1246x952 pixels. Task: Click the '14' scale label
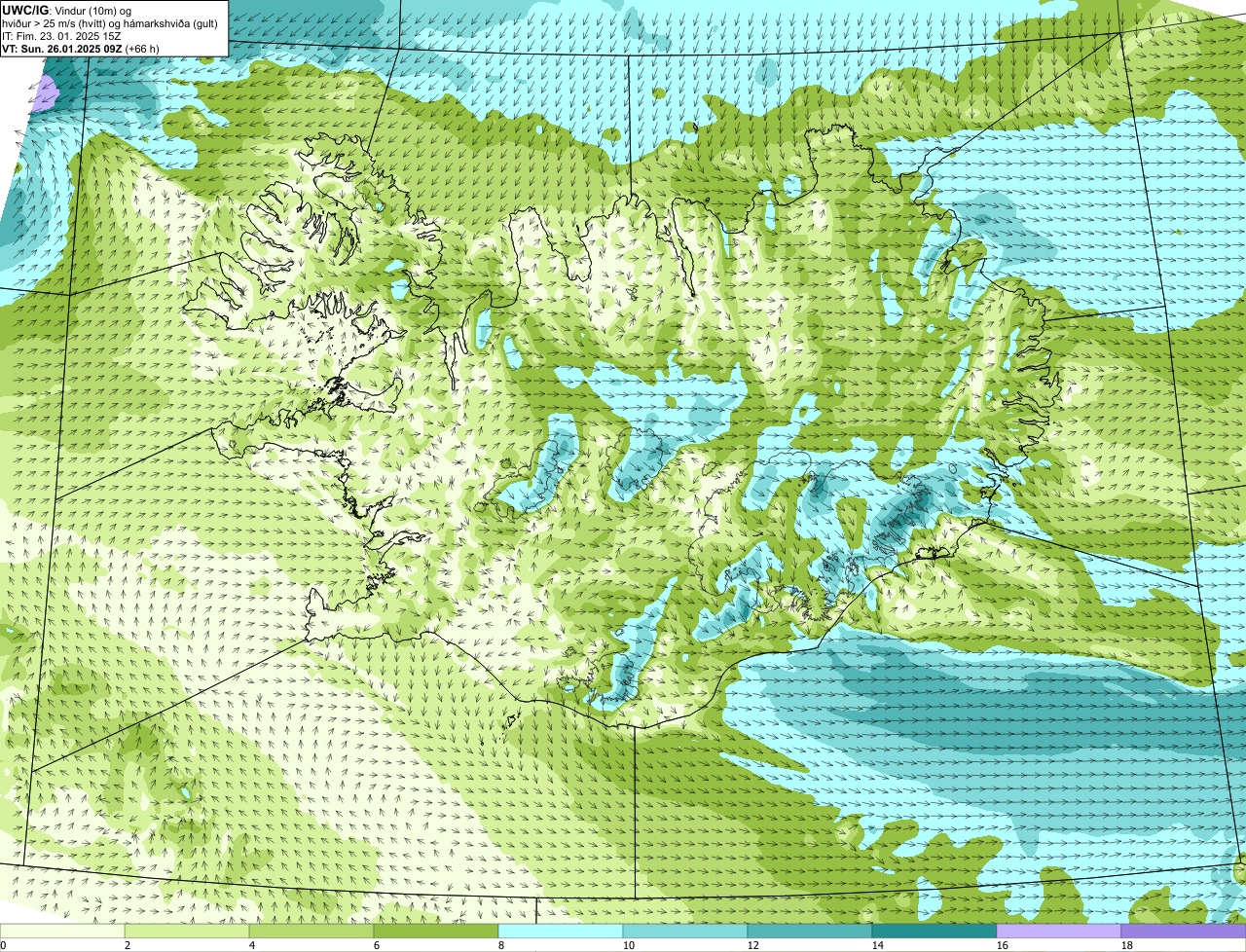pyautogui.click(x=878, y=945)
